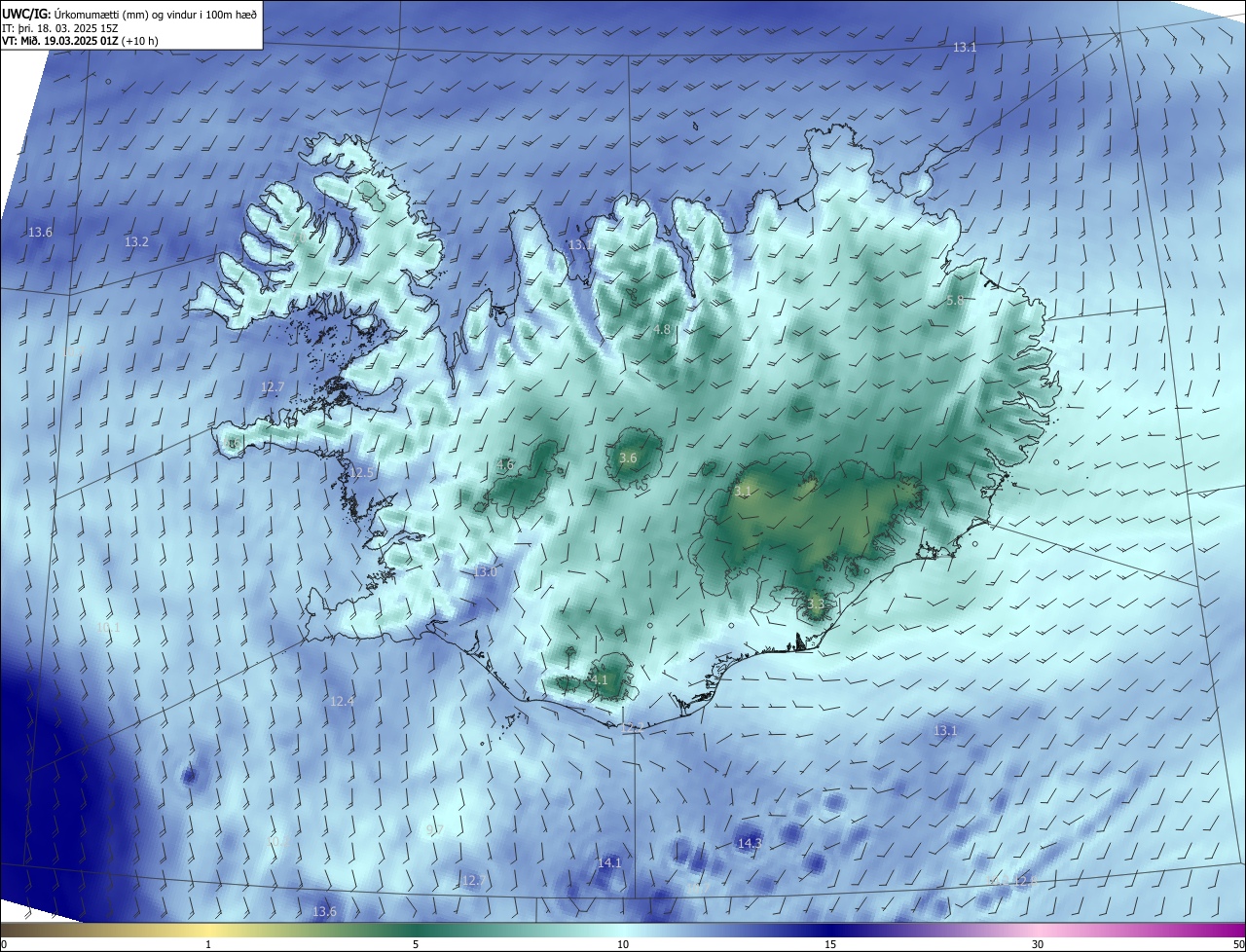Click the '50' tick label on the color scale

pyautogui.click(x=1238, y=944)
